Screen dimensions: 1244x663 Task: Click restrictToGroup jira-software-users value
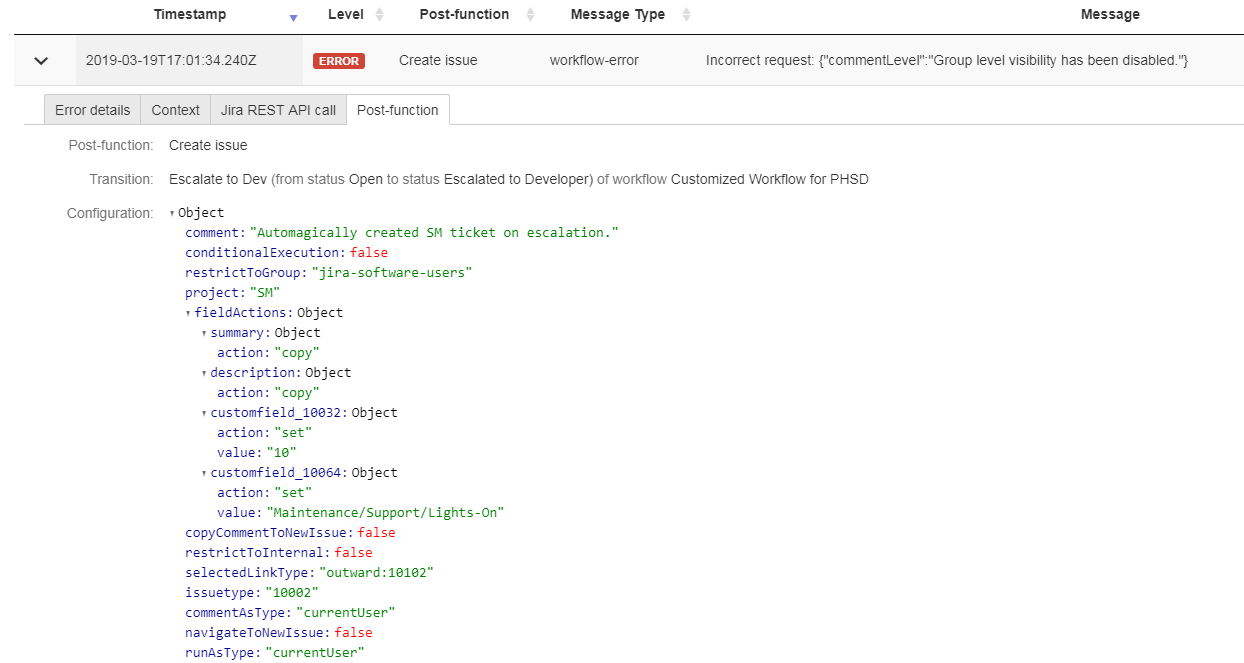(x=392, y=273)
